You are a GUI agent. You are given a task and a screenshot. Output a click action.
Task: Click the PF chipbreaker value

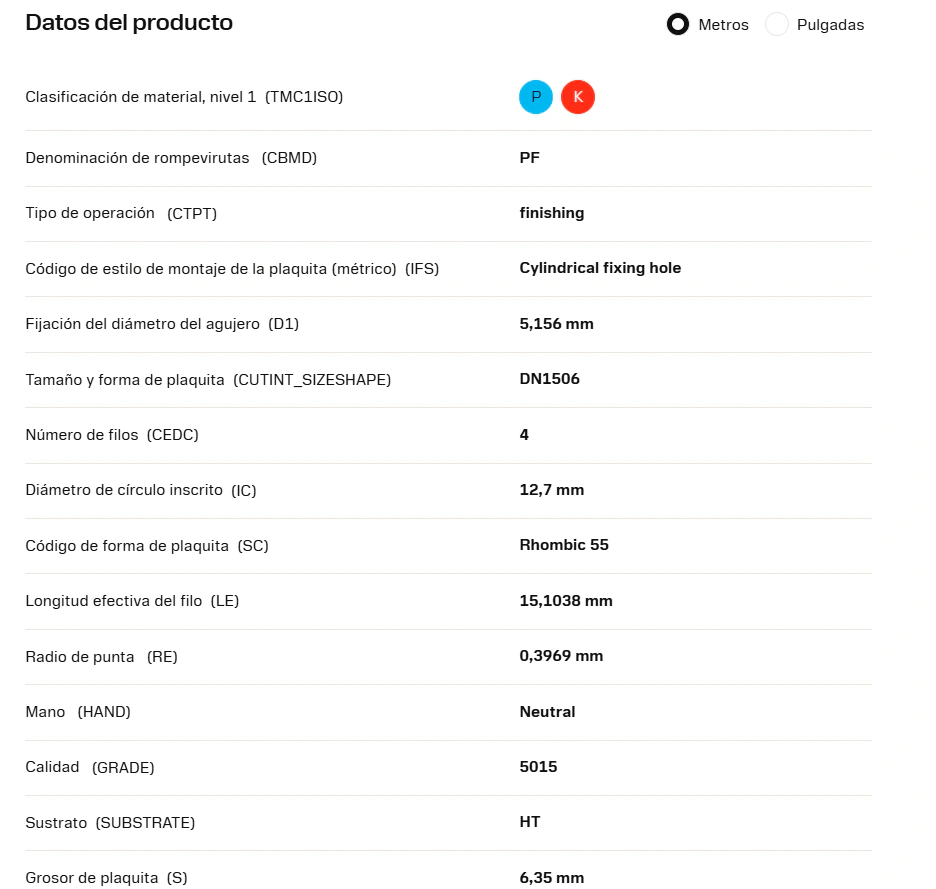[x=529, y=158]
